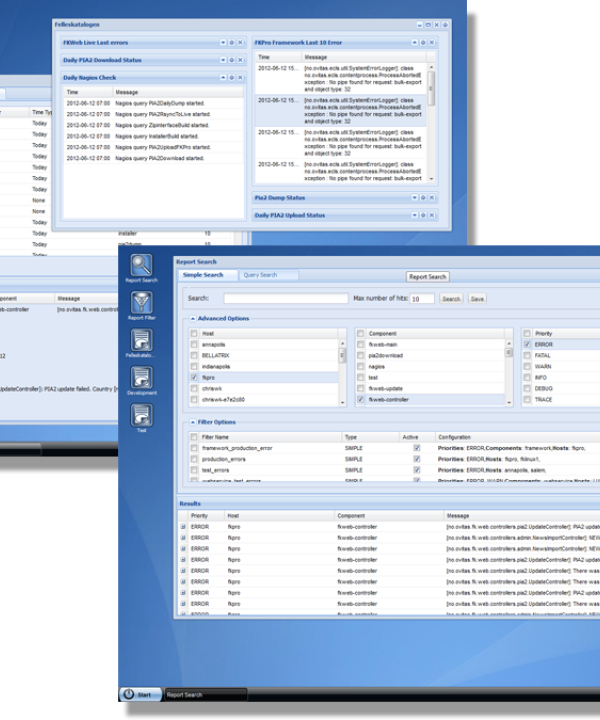Expand the Daily PIA2 Download Status panel
600x720 pixels.
[222, 60]
